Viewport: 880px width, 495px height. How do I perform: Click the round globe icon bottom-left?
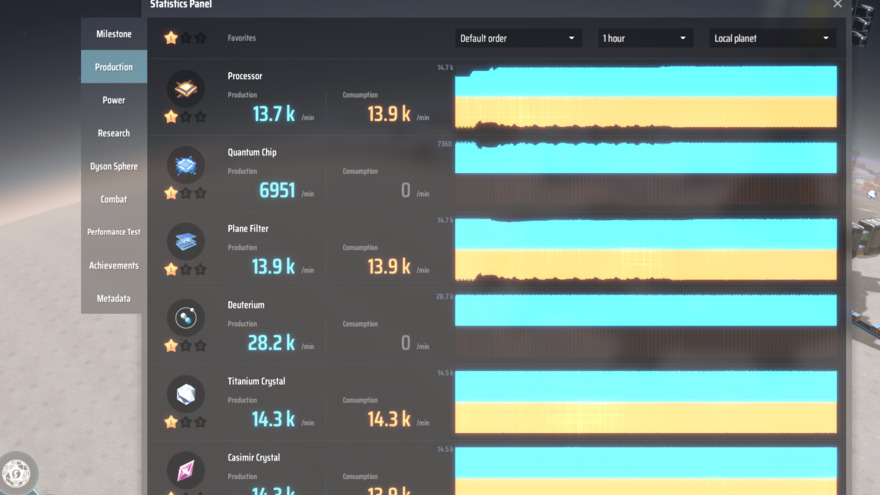click(17, 472)
